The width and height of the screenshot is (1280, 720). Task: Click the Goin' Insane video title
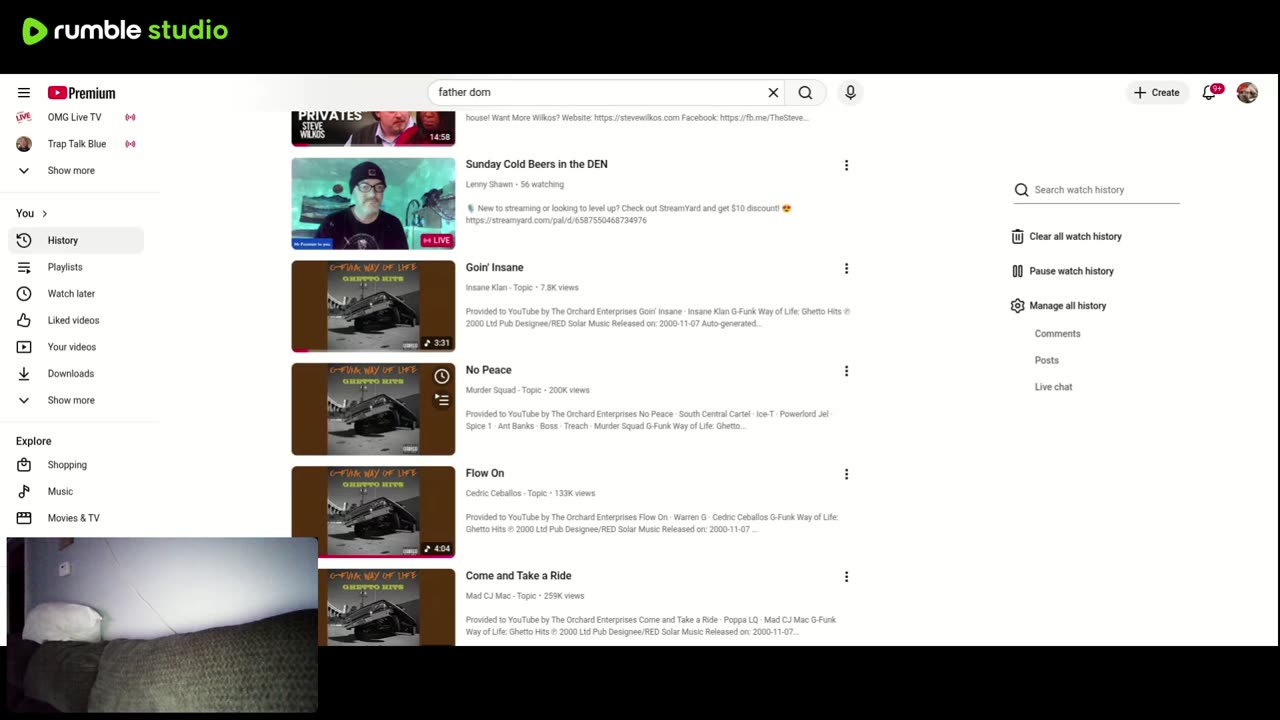494,267
